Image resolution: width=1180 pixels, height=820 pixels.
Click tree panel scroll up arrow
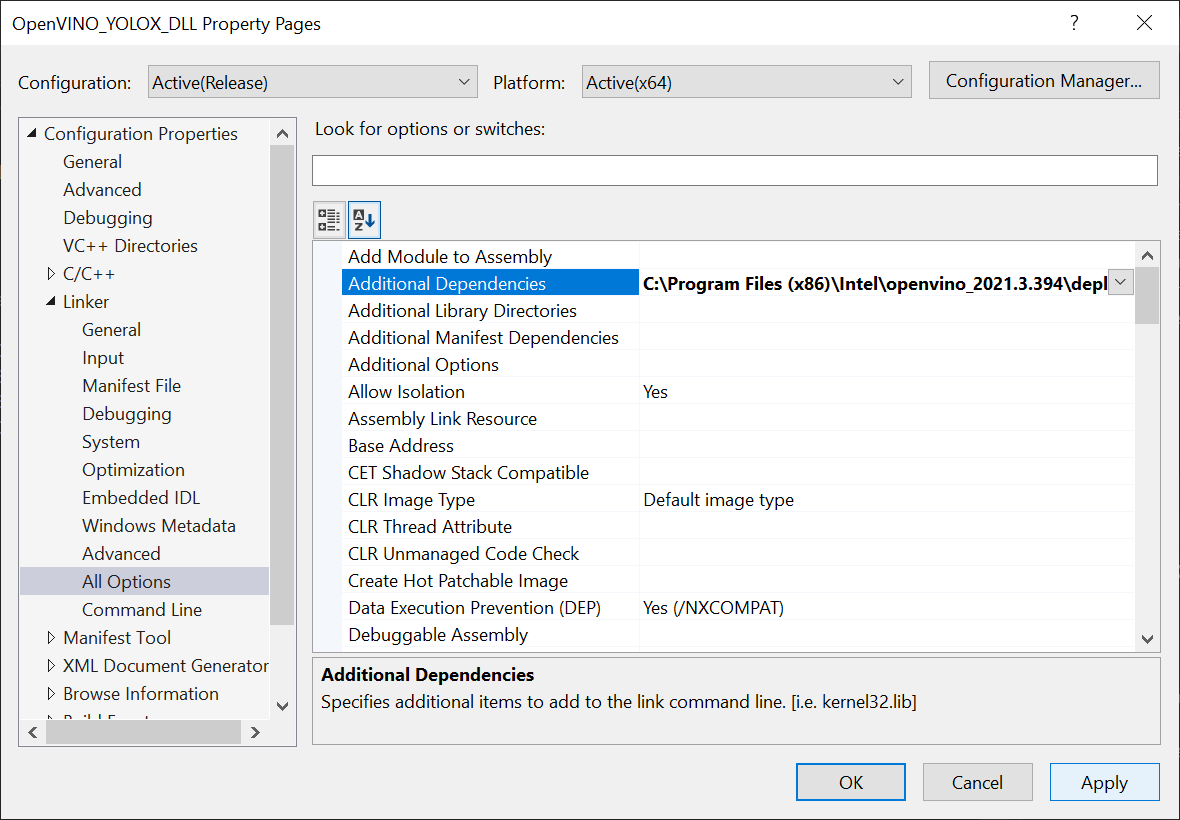(282, 133)
